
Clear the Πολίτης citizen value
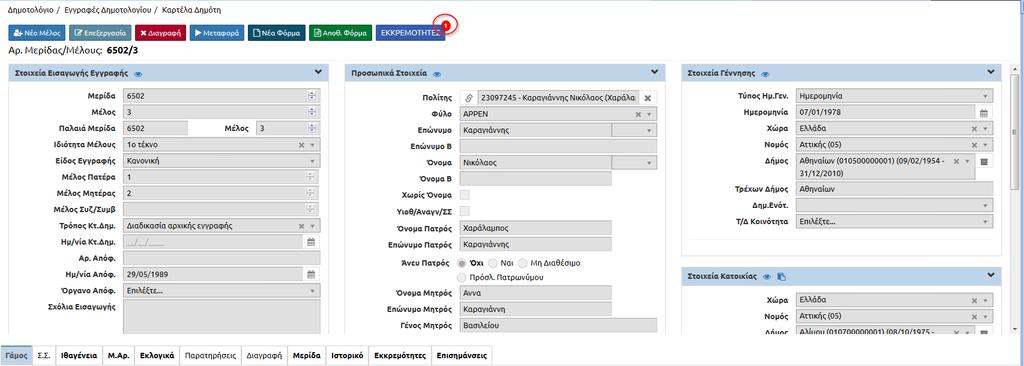(648, 97)
